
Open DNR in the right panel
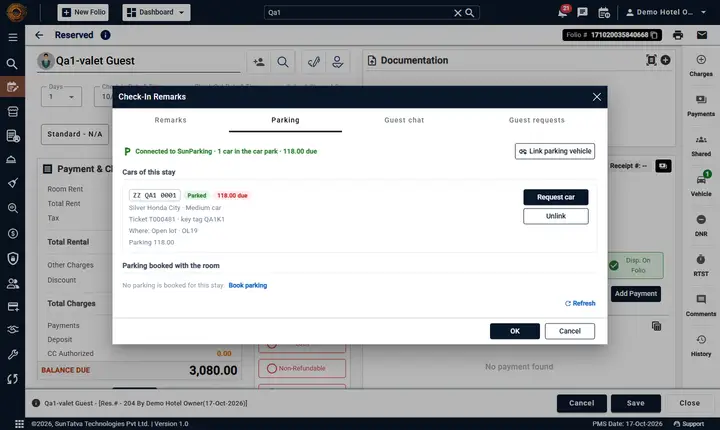[701, 226]
